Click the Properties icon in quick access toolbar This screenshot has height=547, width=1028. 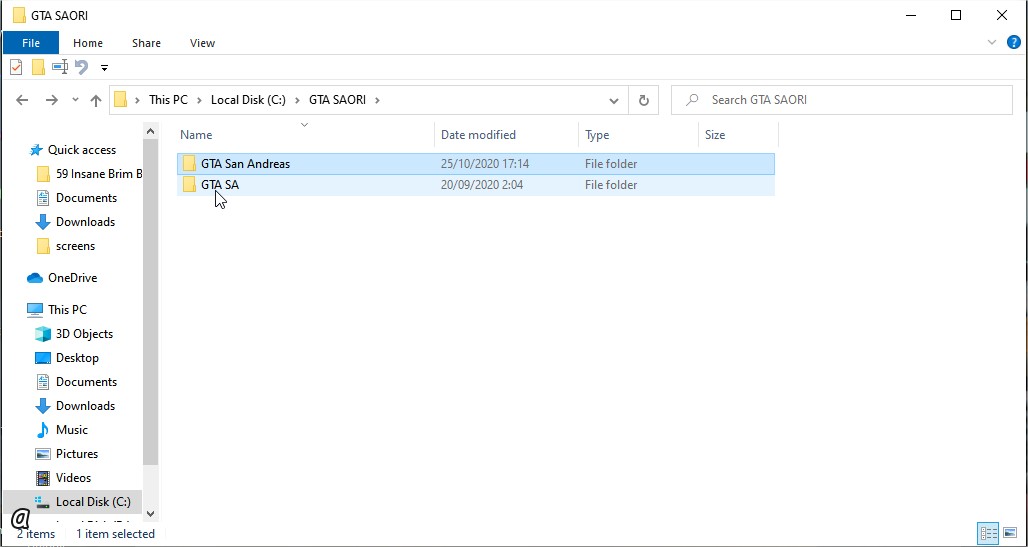point(16,67)
